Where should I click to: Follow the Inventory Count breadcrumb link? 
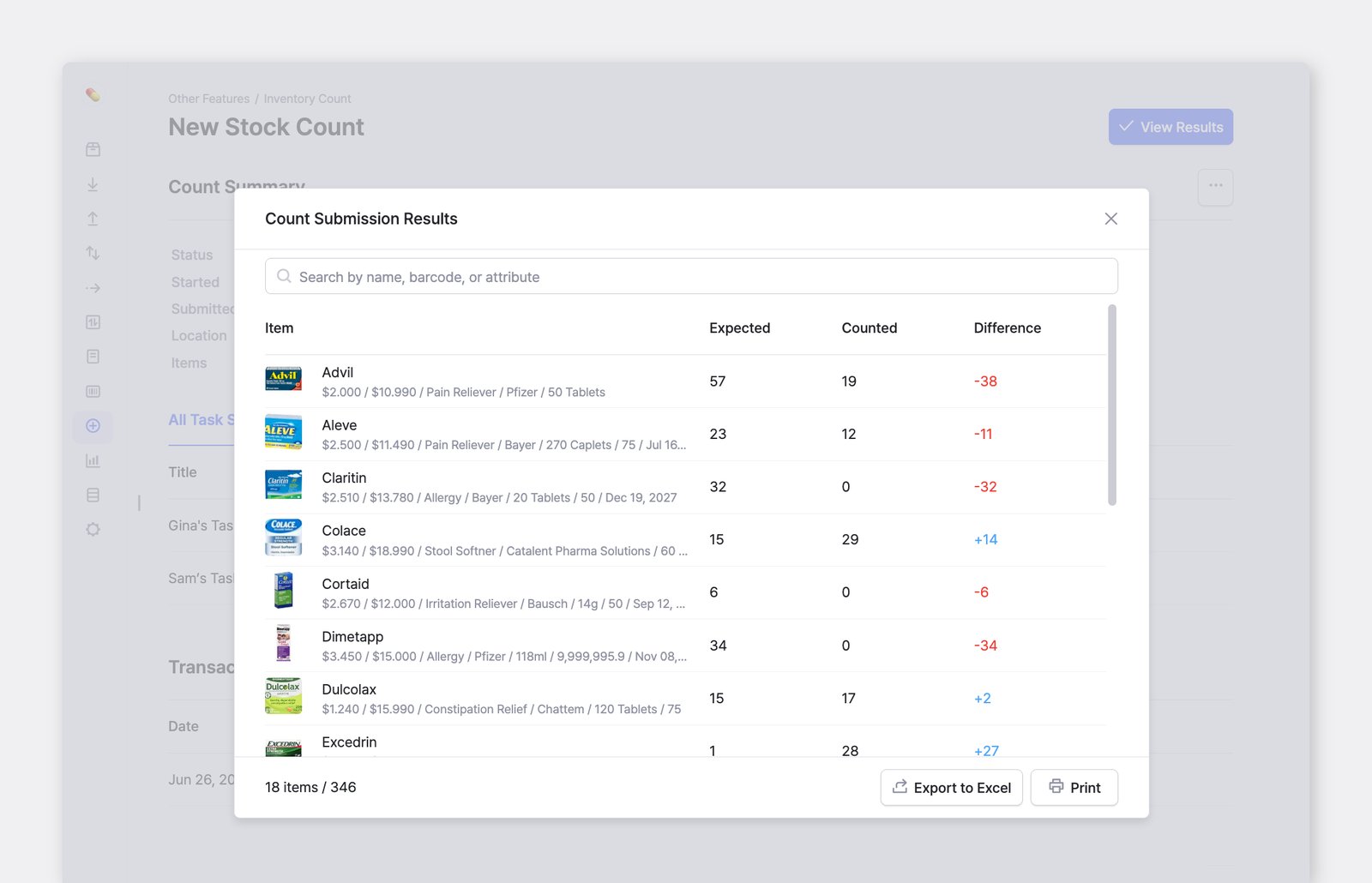[x=307, y=99]
